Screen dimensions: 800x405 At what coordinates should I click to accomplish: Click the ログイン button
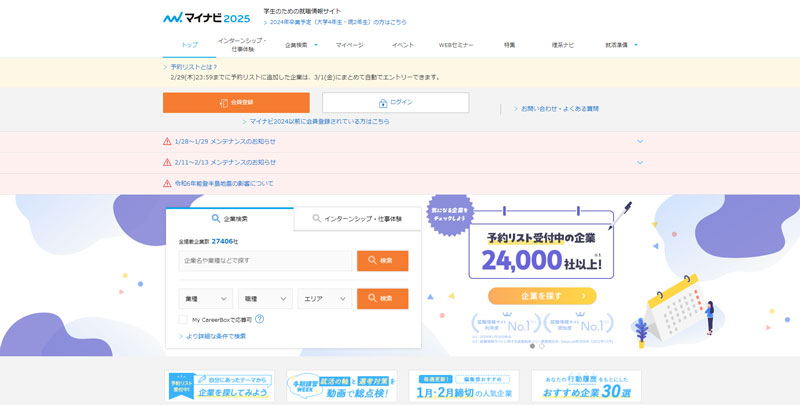[x=395, y=103]
